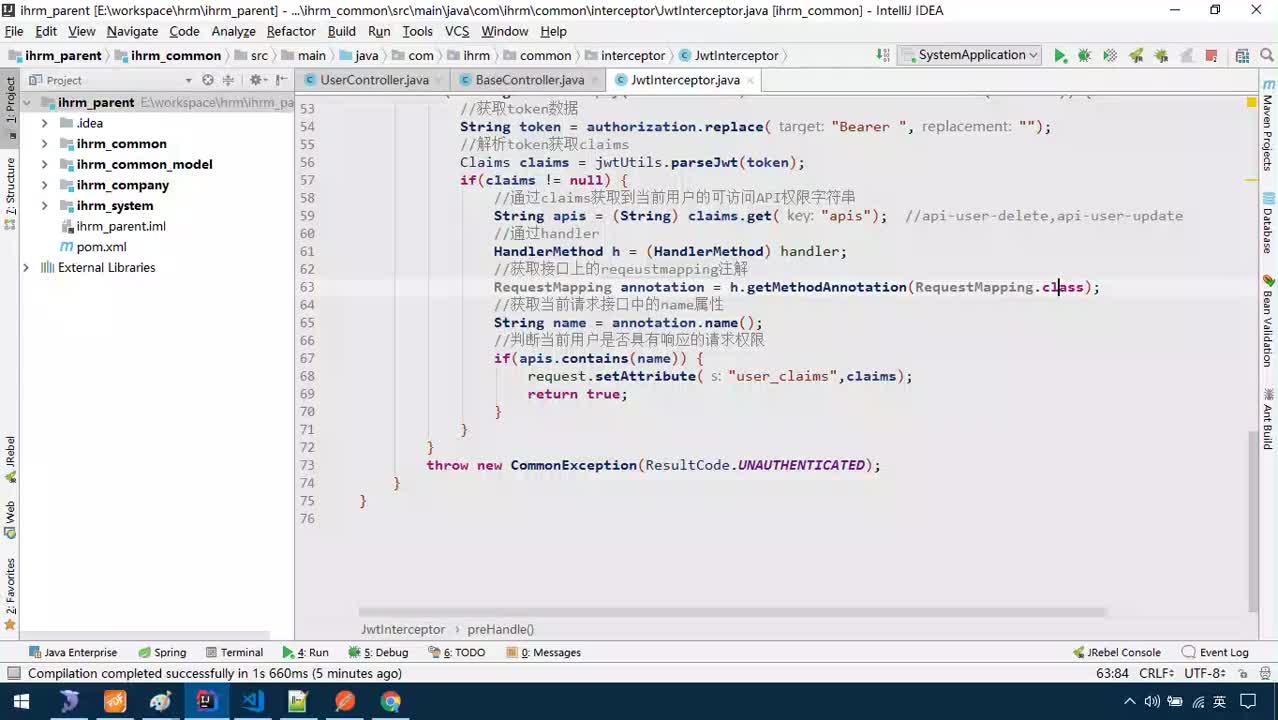Viewport: 1278px width, 720px height.
Task: Toggle the 2: Favorites tool window
Action: coord(11,595)
